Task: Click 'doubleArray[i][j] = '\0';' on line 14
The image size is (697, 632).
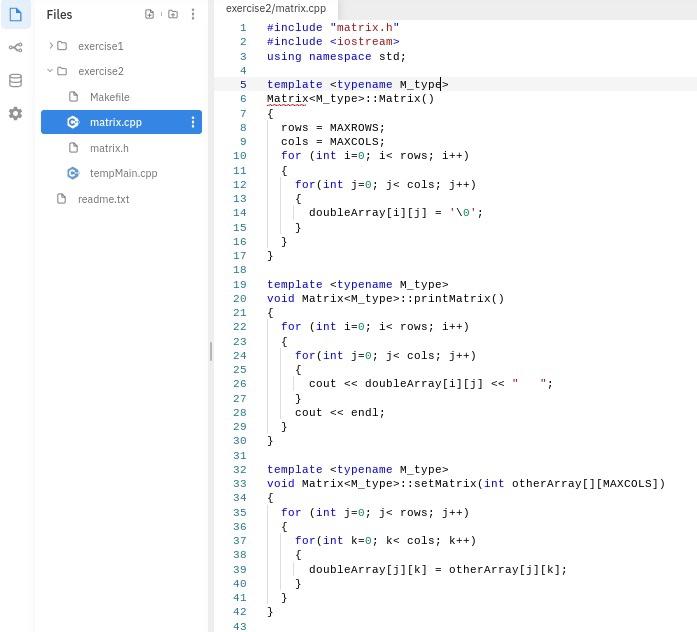Action: [396, 212]
